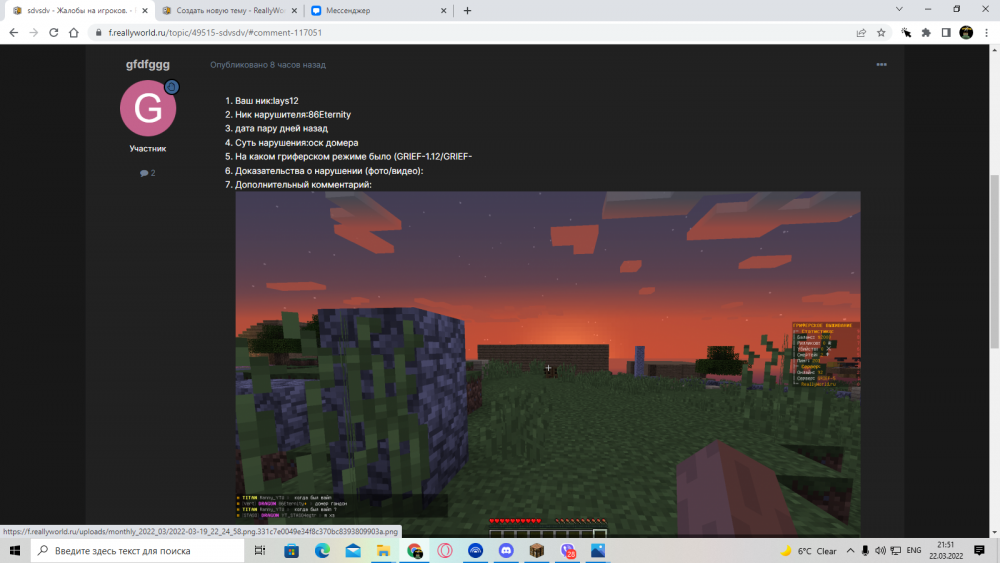Open the Minecraft screenshot attachment
The image size is (1000, 563).
[x=548, y=363]
